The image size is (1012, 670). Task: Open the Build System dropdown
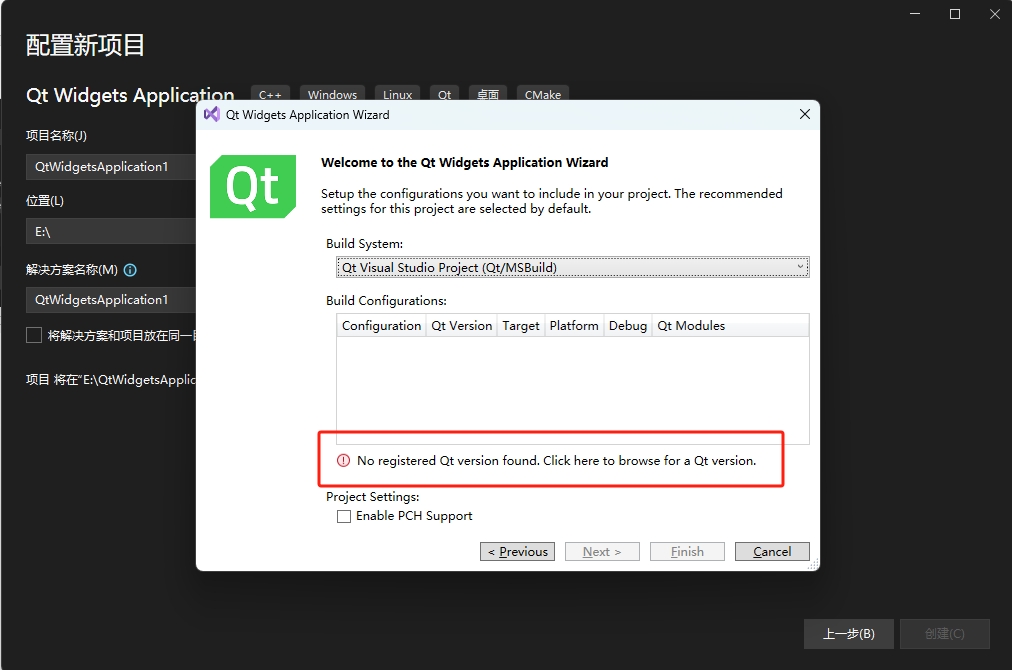tap(572, 267)
